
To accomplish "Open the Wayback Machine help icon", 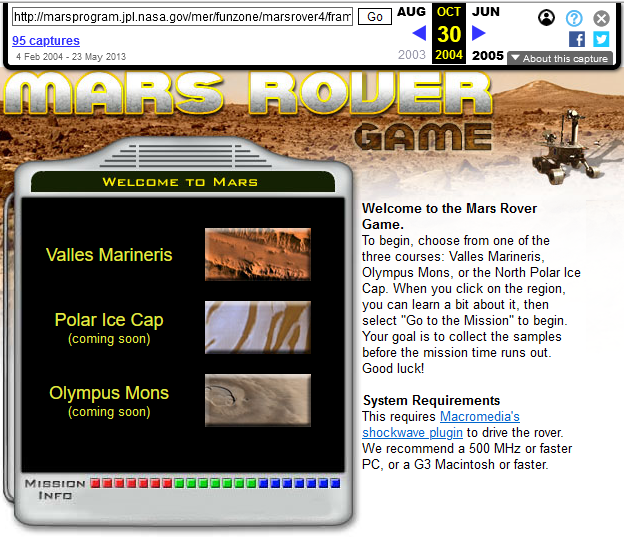I will coord(574,18).
